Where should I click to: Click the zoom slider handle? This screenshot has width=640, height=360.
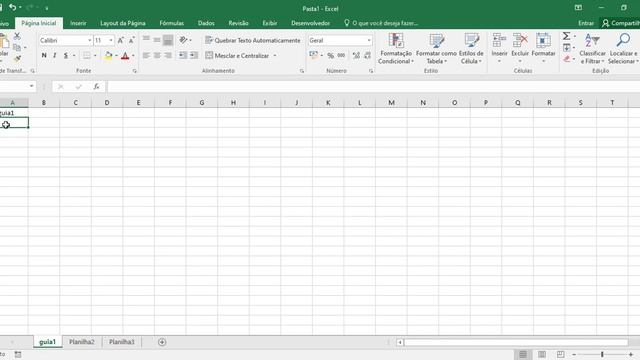click(602, 354)
